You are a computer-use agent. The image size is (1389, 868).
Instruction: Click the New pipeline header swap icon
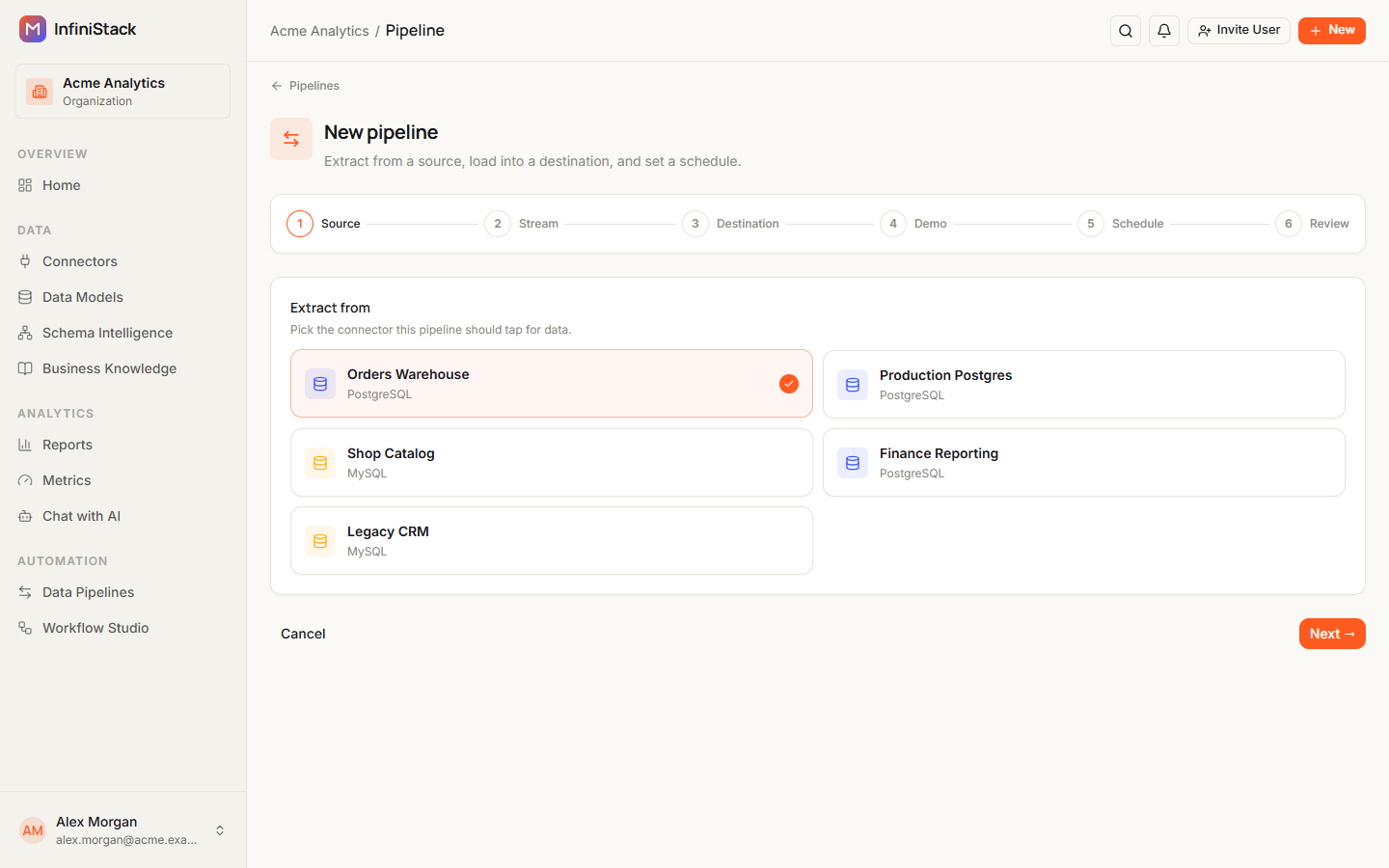pos(291,139)
